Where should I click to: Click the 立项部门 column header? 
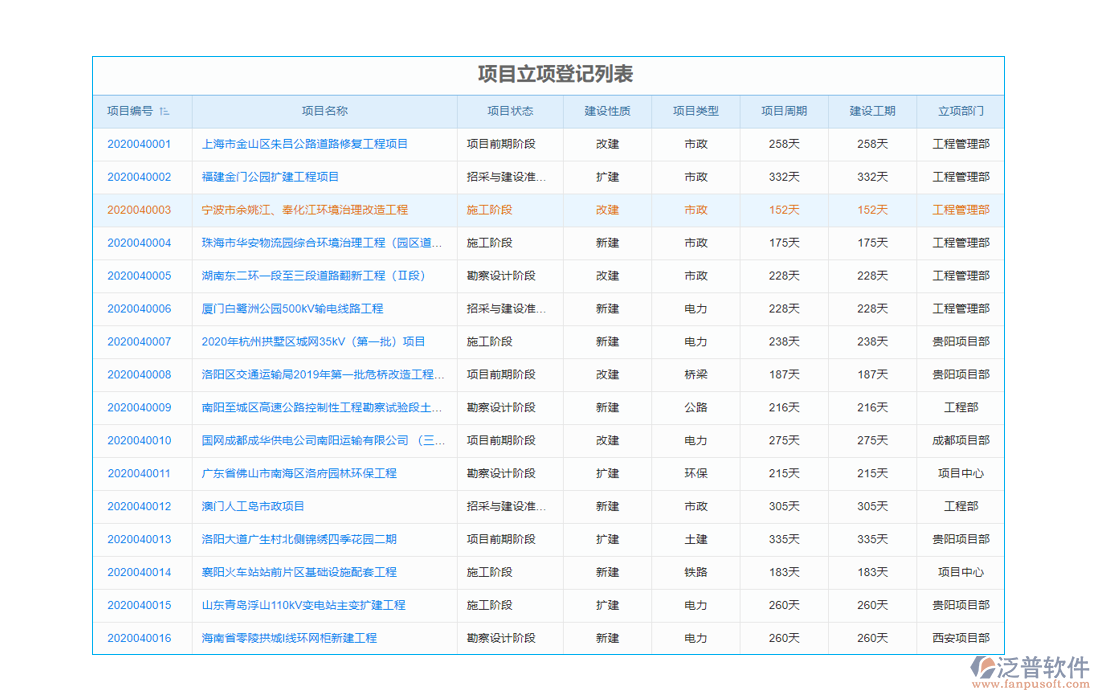click(960, 111)
